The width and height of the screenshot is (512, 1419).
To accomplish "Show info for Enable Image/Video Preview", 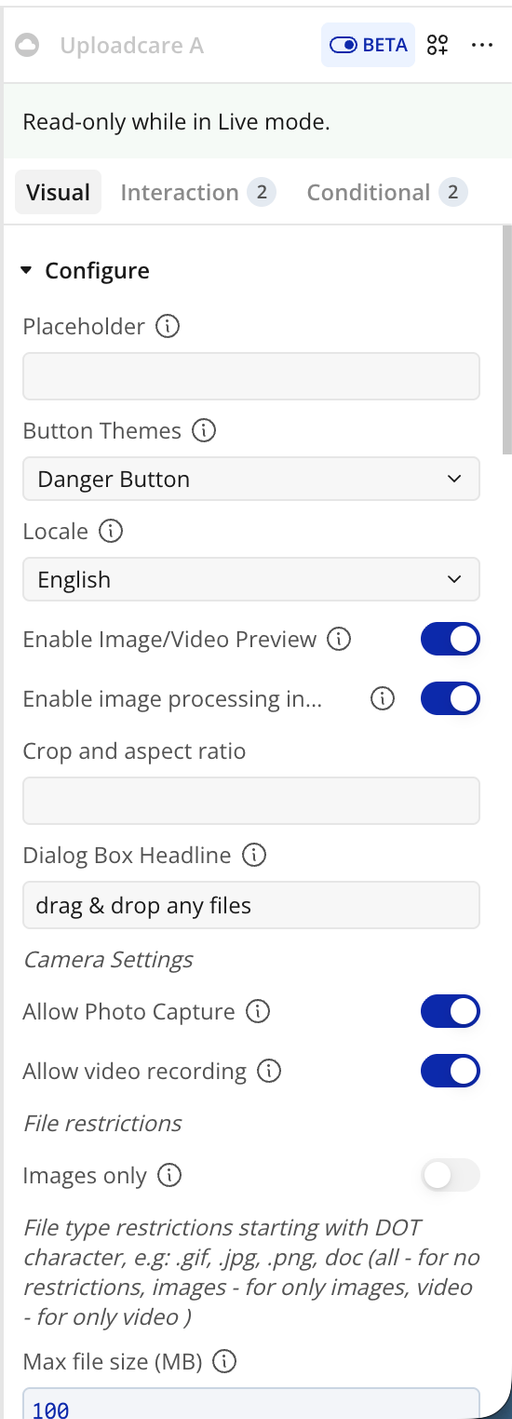I will coord(340,639).
